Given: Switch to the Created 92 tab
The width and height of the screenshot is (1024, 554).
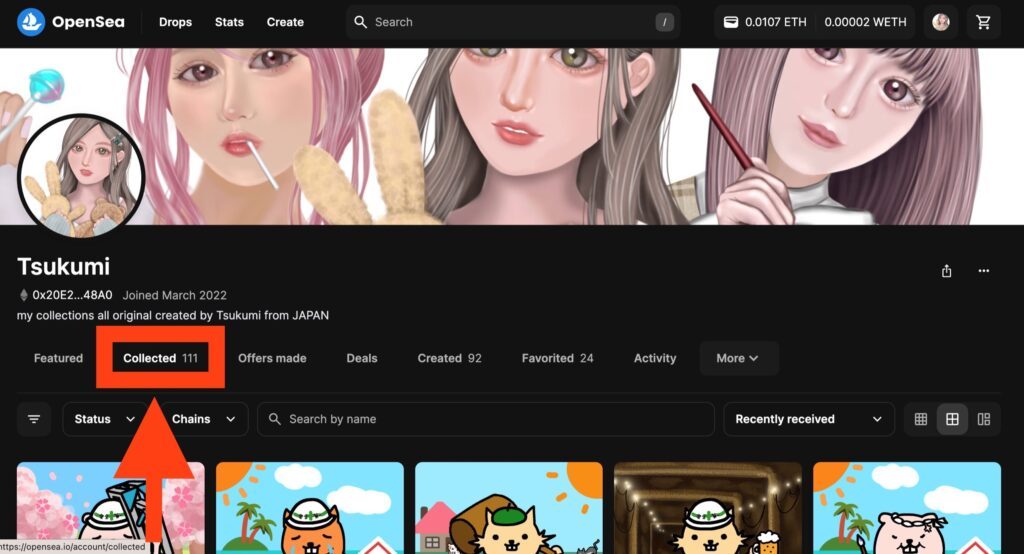Looking at the screenshot, I should pos(449,358).
